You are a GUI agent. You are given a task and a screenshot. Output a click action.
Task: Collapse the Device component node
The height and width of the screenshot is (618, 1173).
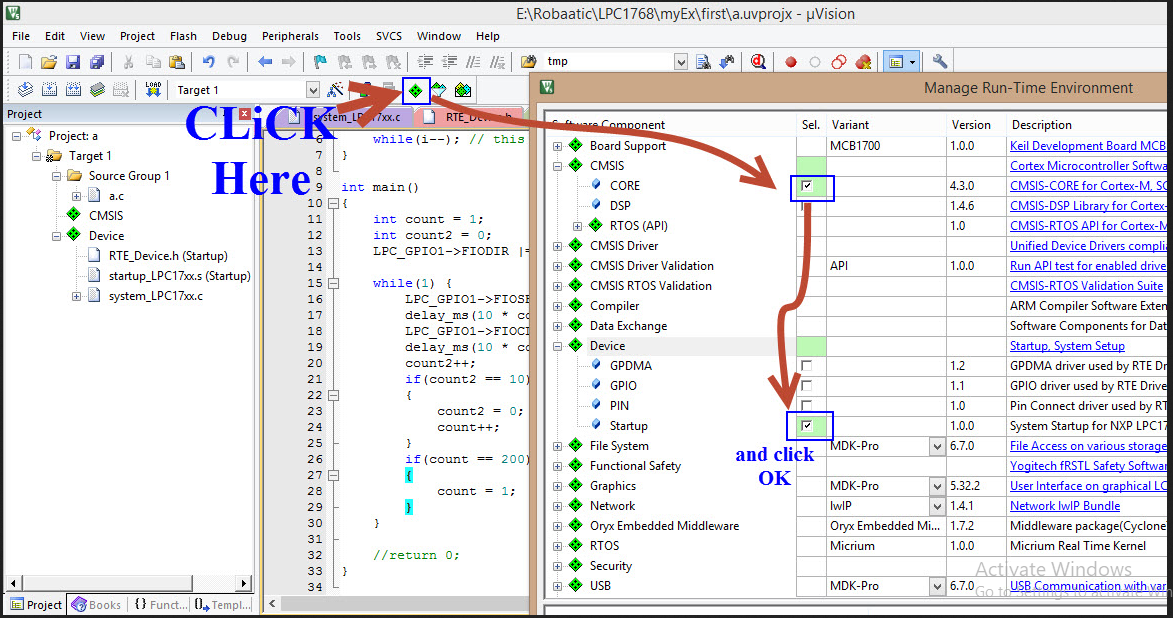(x=557, y=346)
